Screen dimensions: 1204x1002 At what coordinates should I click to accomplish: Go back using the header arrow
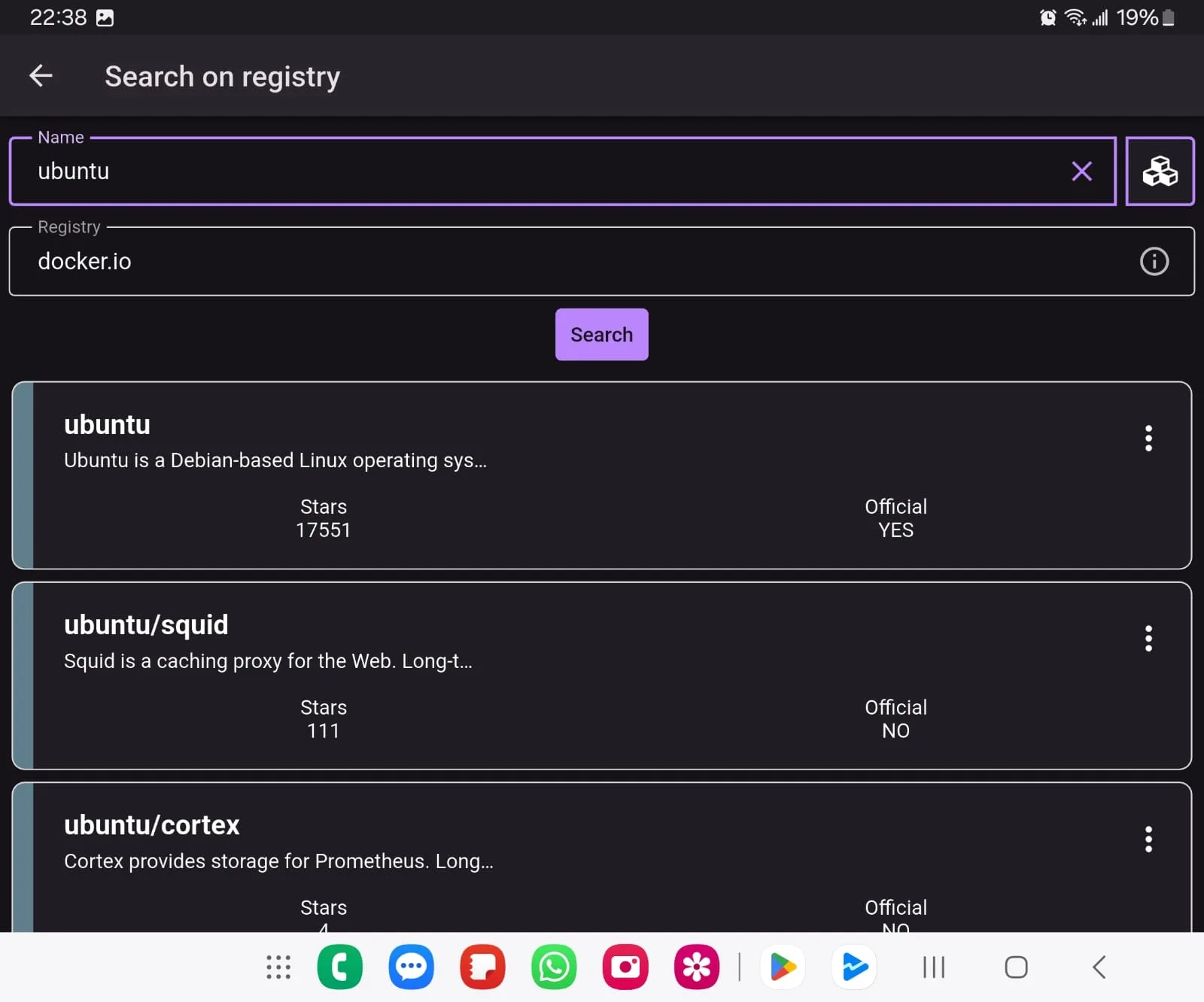click(x=41, y=76)
